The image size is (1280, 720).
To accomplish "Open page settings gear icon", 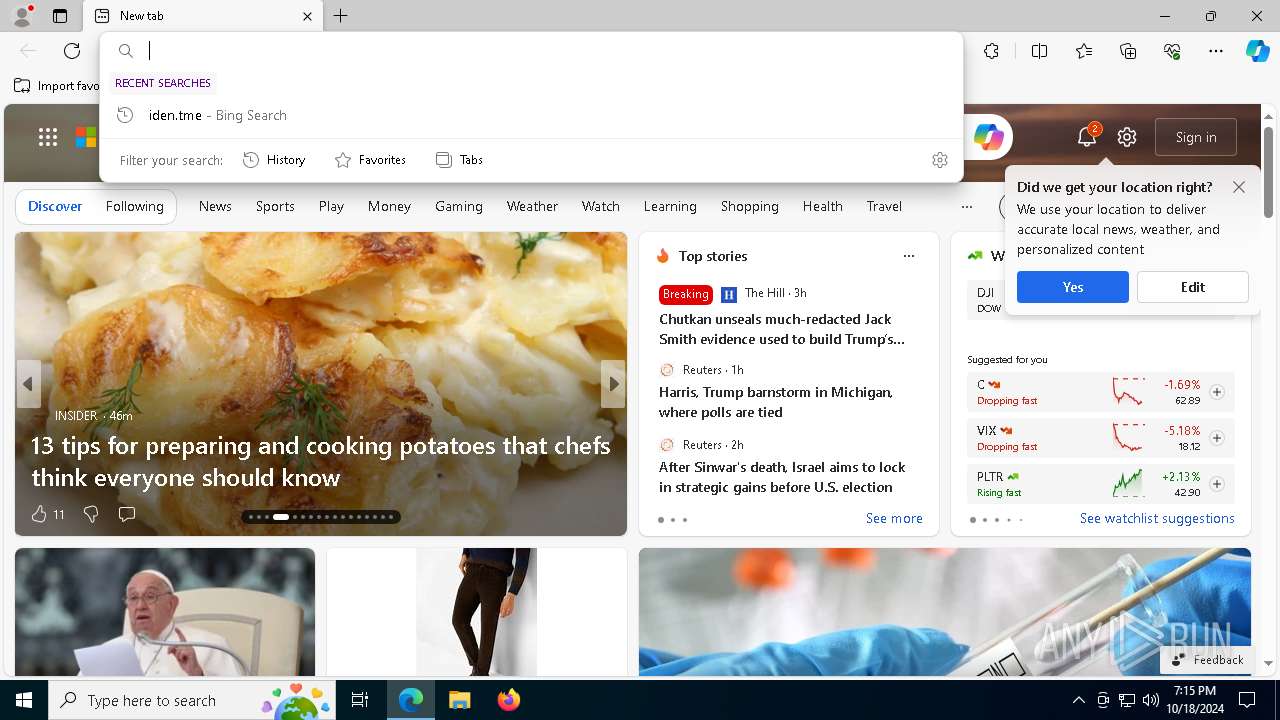I will (1127, 137).
